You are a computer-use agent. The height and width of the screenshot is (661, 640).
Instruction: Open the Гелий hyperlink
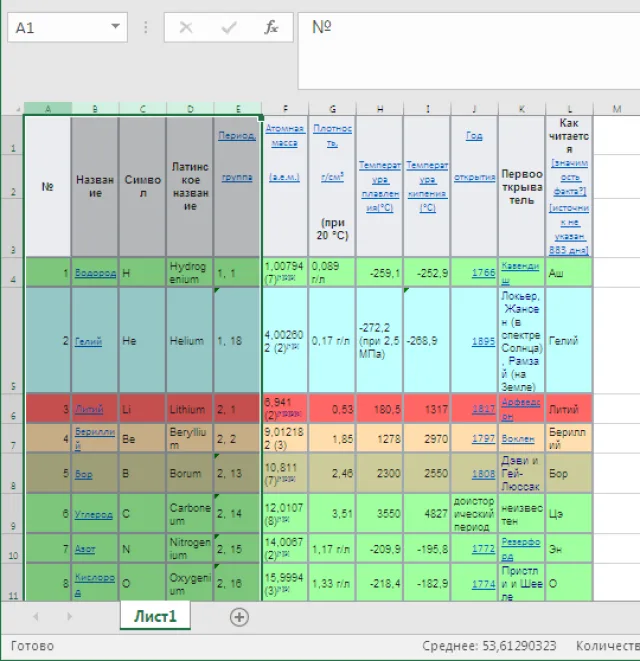coord(89,341)
